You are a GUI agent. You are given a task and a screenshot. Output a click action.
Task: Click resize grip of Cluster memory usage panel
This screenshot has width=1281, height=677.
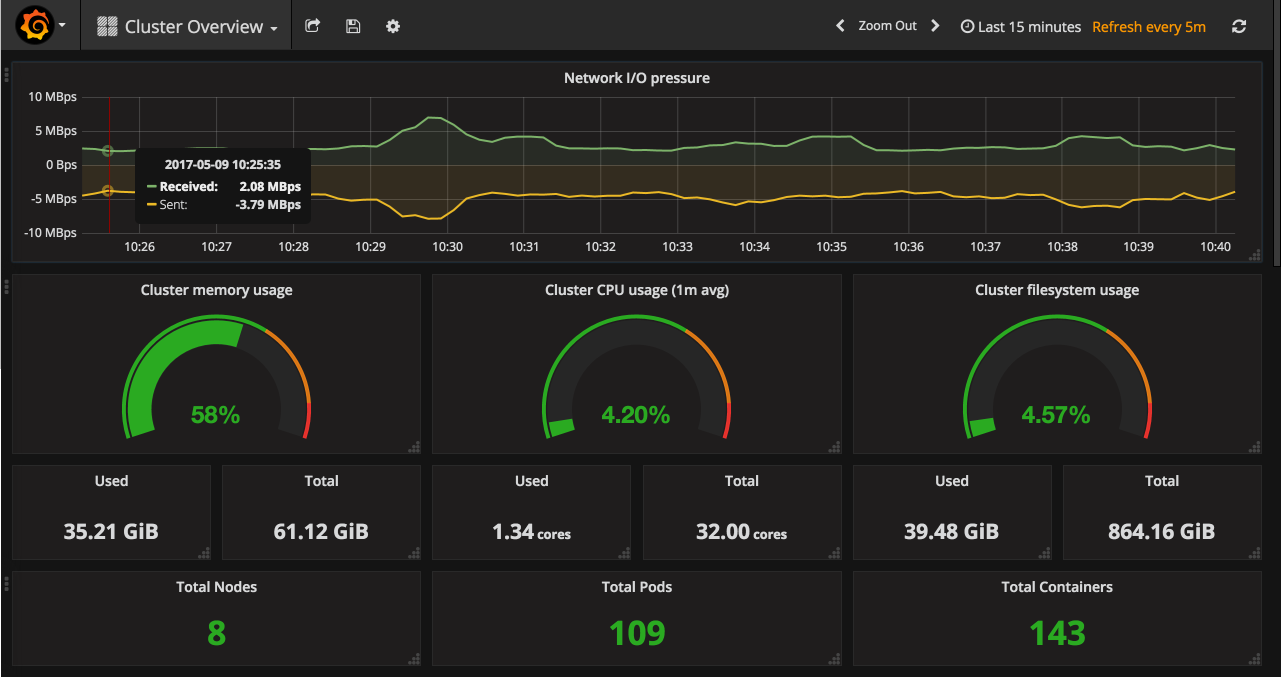414,447
